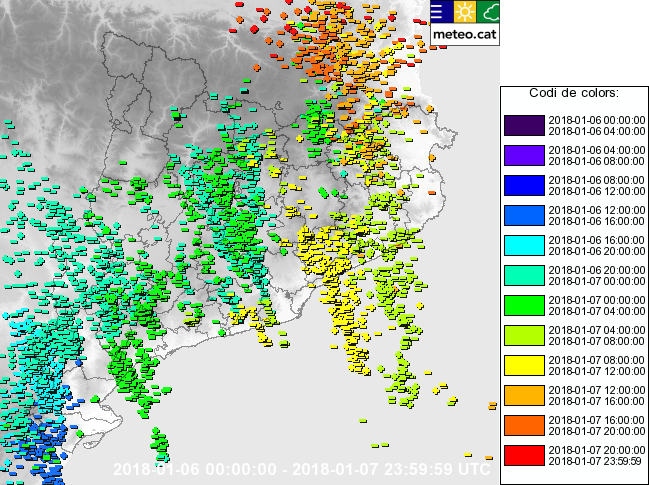Click the amber 12:00–16:00 legend swatch
649x485 pixels.
525,395
